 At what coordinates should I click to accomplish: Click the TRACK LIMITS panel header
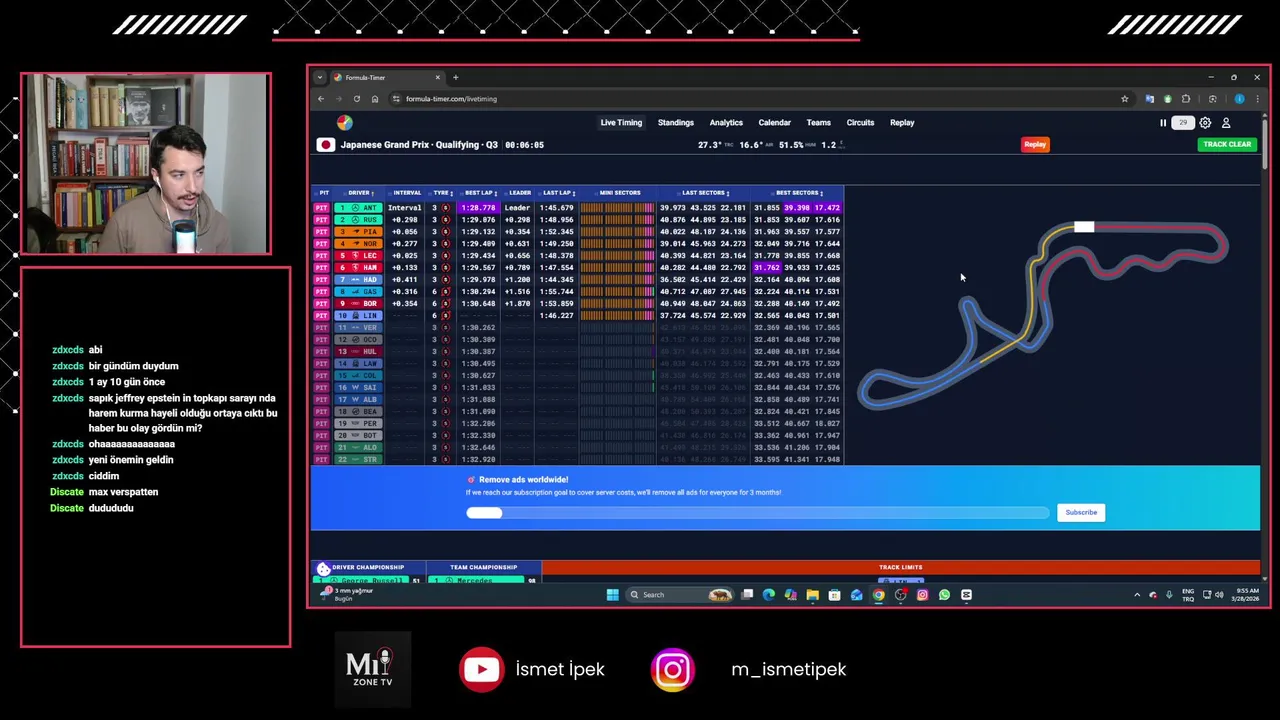pos(900,567)
